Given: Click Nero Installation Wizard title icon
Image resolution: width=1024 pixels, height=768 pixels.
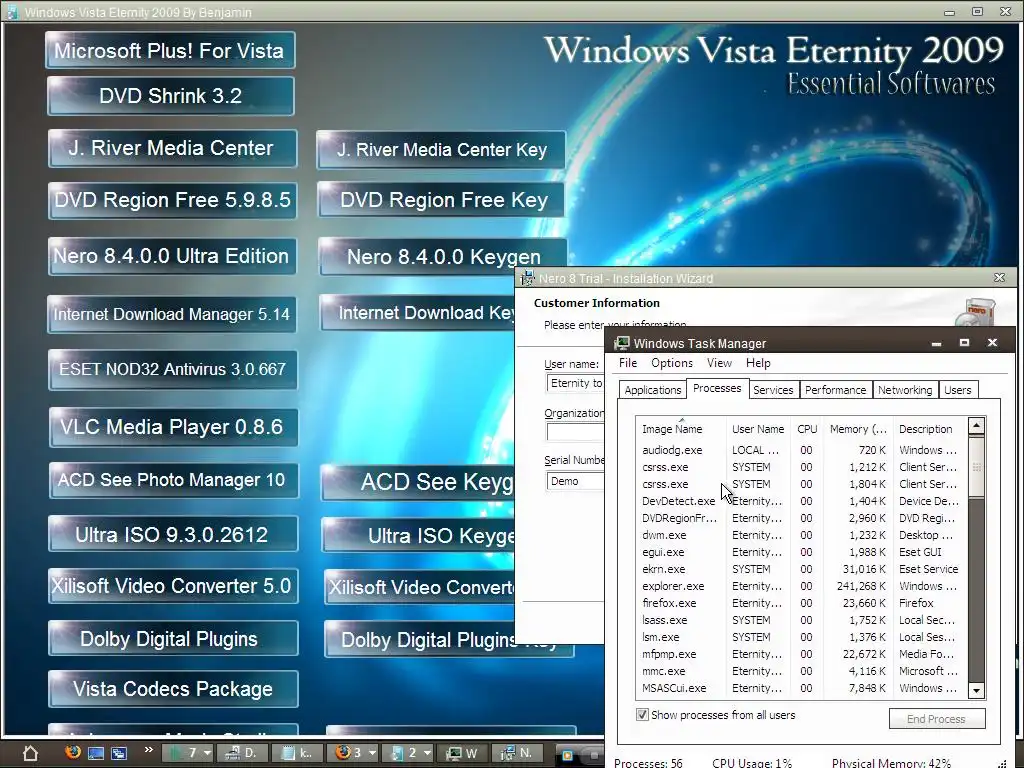Looking at the screenshot, I should pos(526,278).
